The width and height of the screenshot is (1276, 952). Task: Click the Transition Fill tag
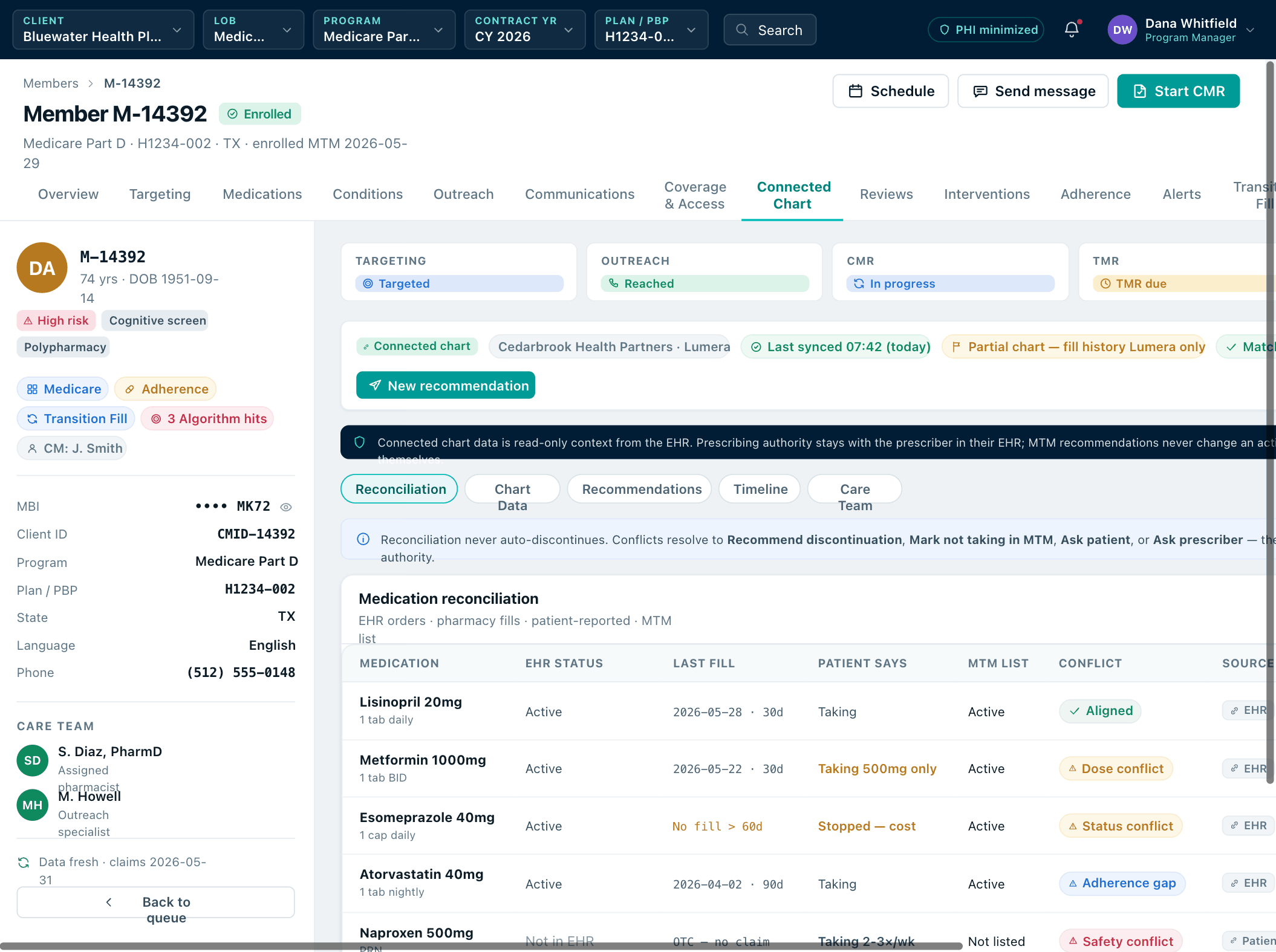(76, 419)
